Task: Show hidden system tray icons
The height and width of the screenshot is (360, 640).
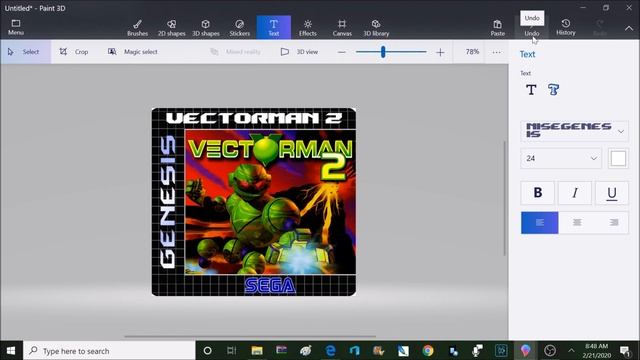Action: (571, 351)
